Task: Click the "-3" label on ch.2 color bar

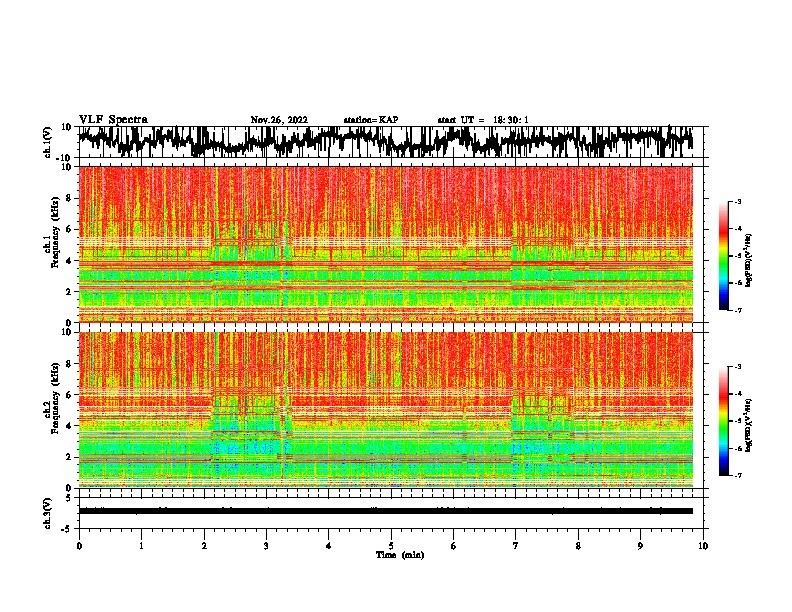Action: pos(738,367)
